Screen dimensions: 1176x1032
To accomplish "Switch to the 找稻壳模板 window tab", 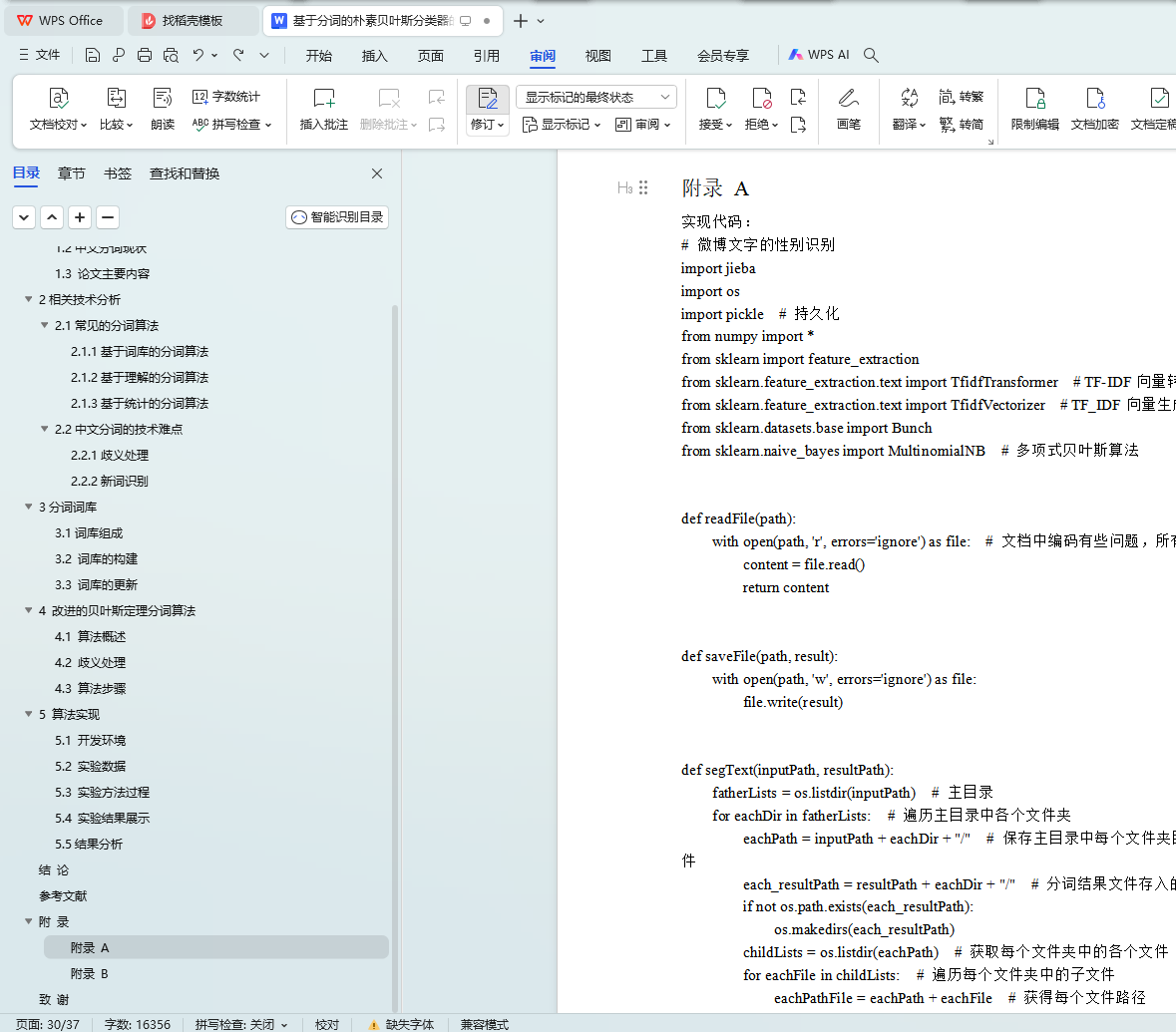I will point(193,21).
